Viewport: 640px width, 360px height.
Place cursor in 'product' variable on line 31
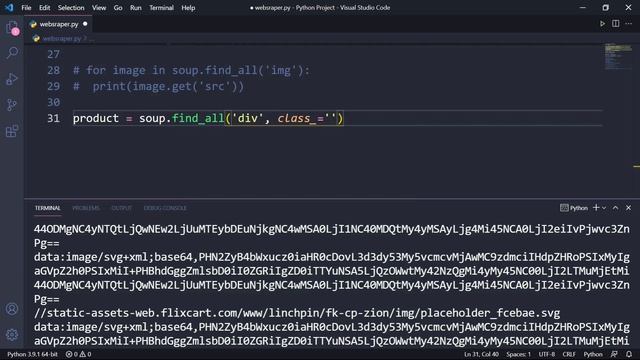tap(96, 118)
